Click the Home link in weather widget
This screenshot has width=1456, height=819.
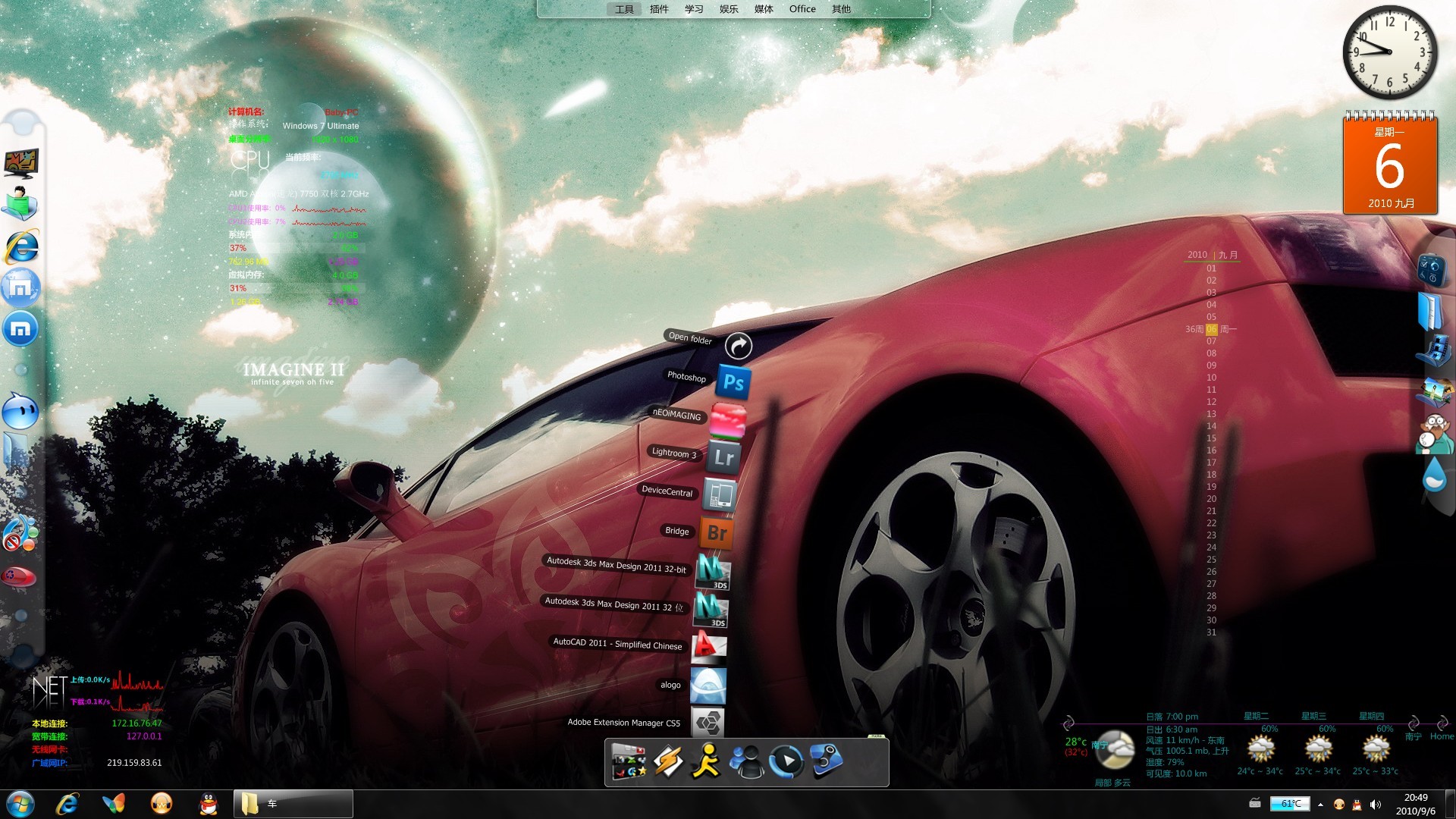[x=1442, y=736]
